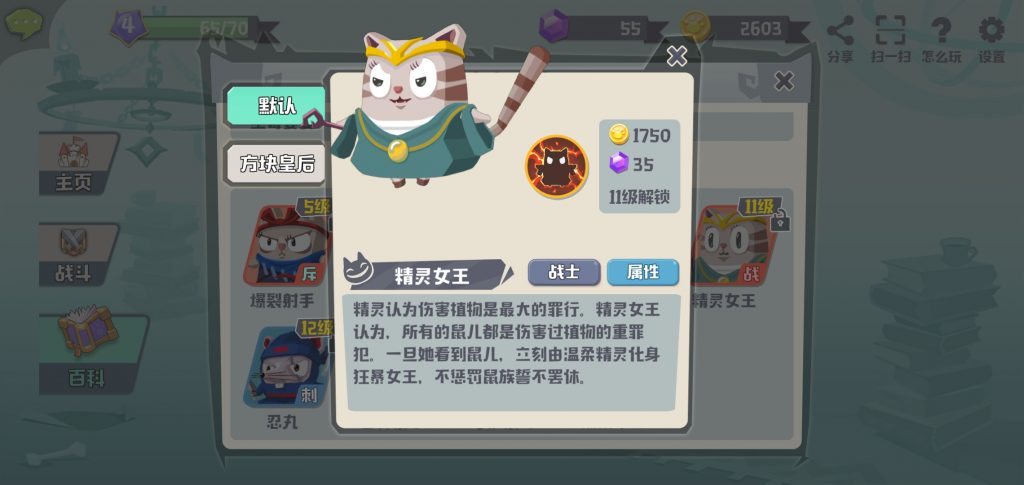Click the fiery cat skill icon
This screenshot has width=1024, height=485.
(x=556, y=166)
